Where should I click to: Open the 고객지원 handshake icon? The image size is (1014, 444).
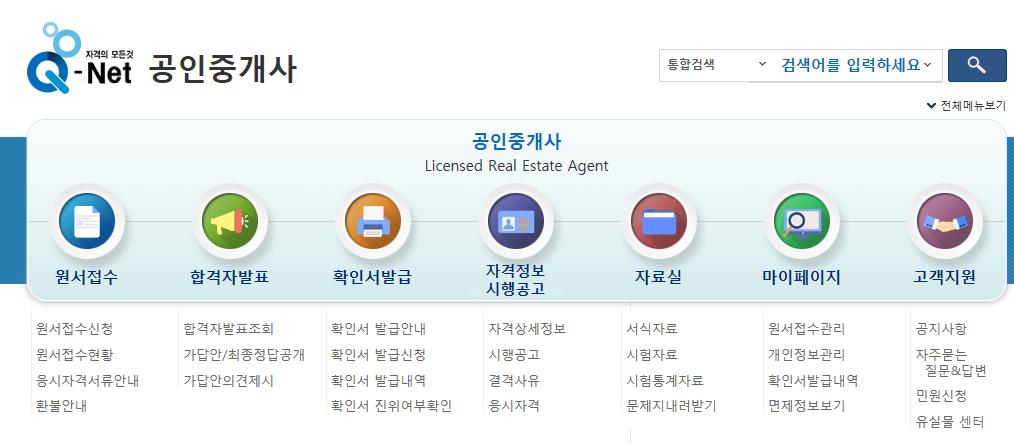tap(944, 222)
